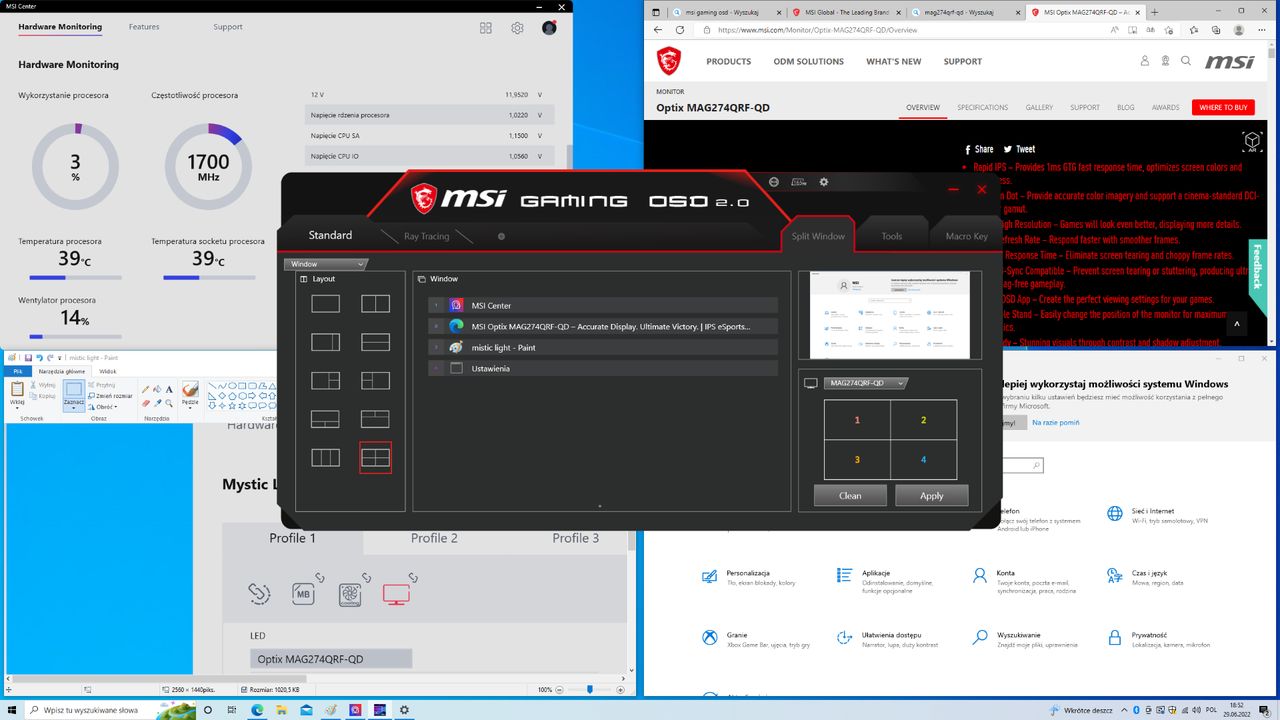Open the MSI Gaming OSD settings gear
The height and width of the screenshot is (720, 1280).
824,182
